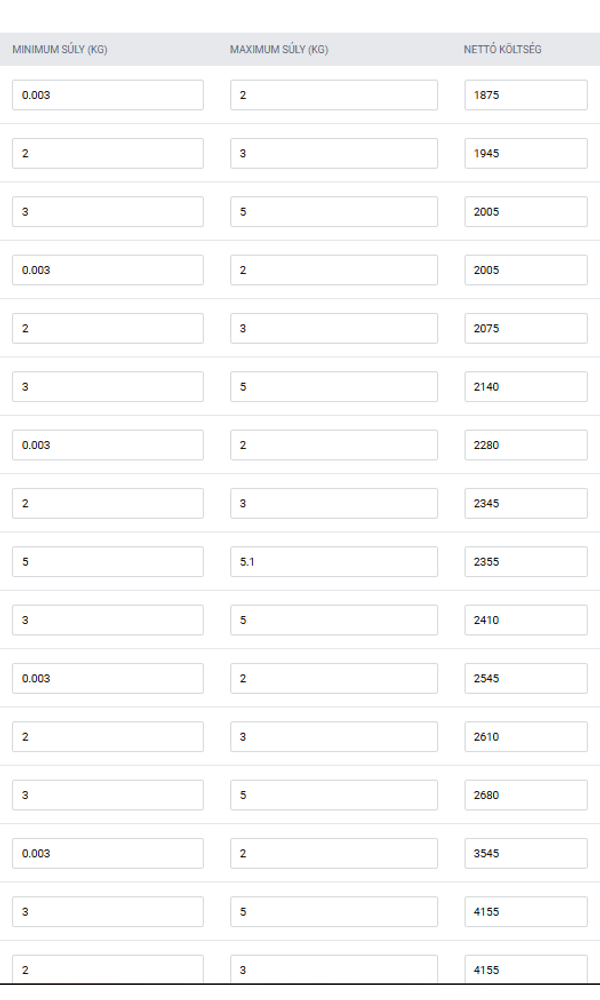Edit the net cost field showing 2280
600x1000 pixels.
(x=525, y=445)
